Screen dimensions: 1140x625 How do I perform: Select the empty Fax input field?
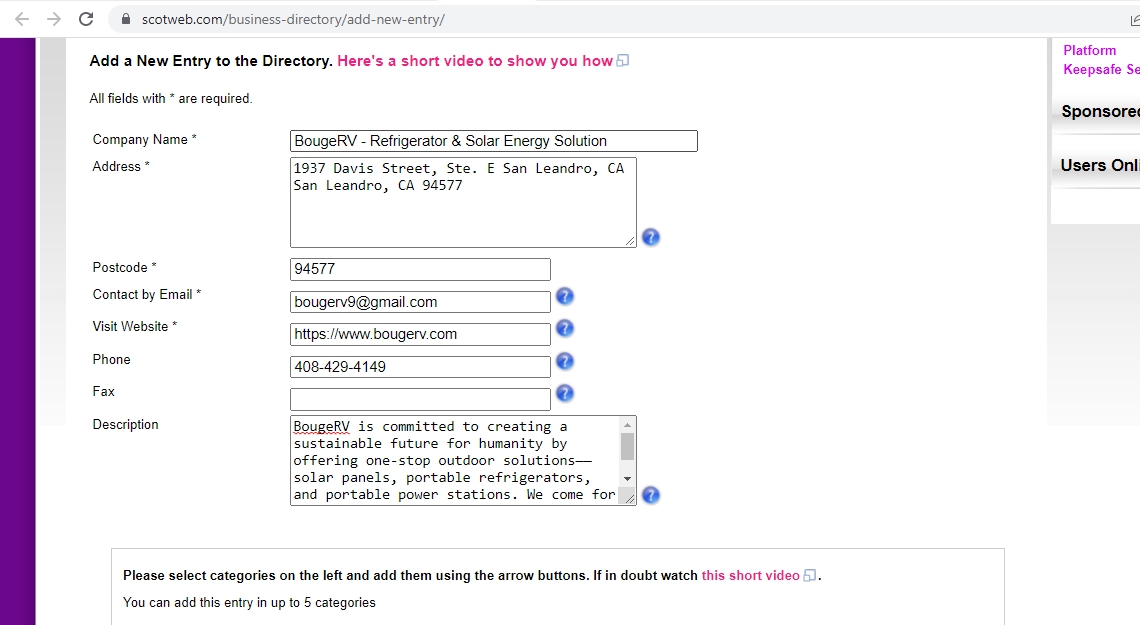tap(420, 399)
